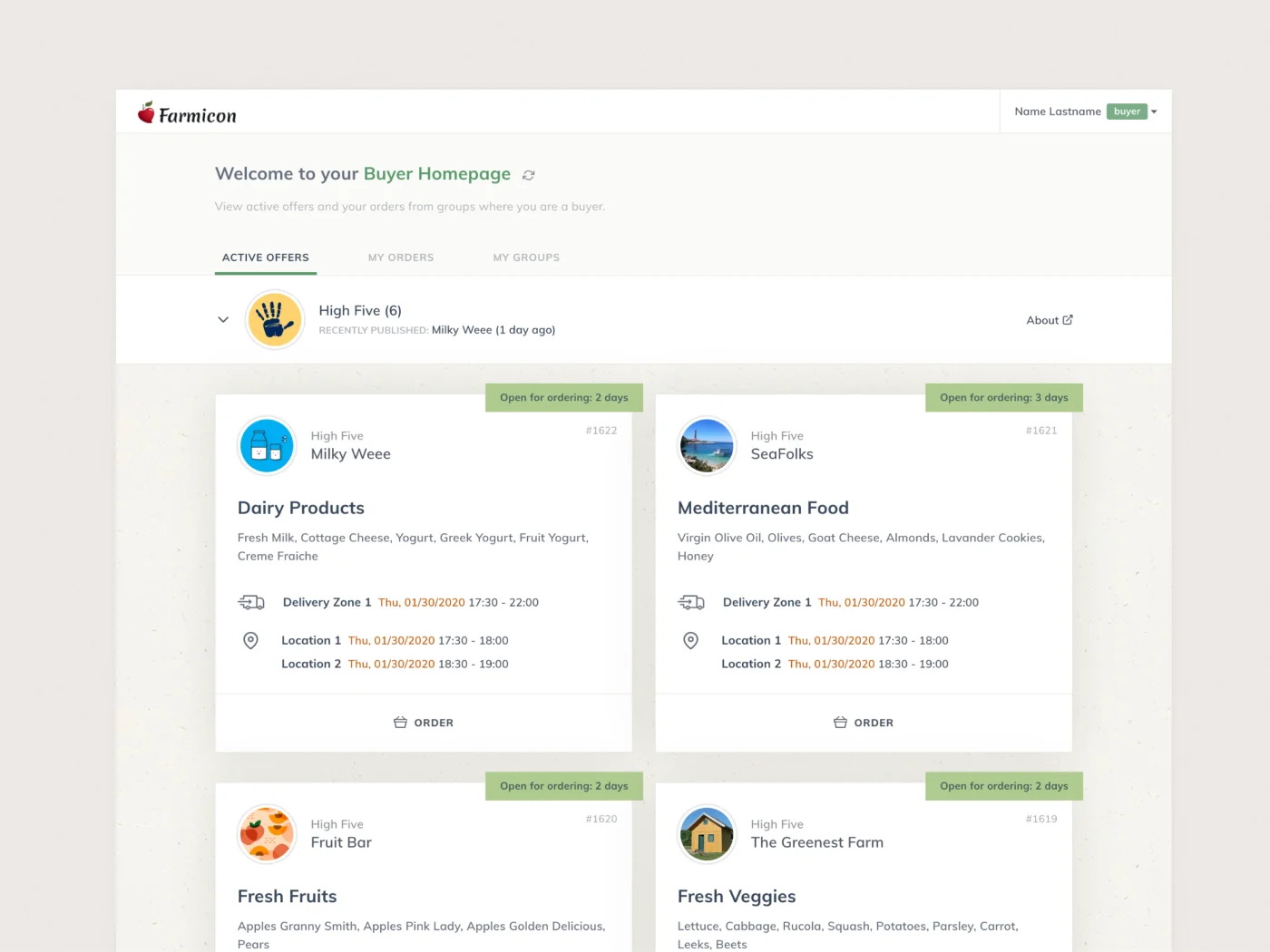This screenshot has width=1270, height=952.
Task: Open the Name Lastname account dropdown arrow
Action: pyautogui.click(x=1154, y=112)
